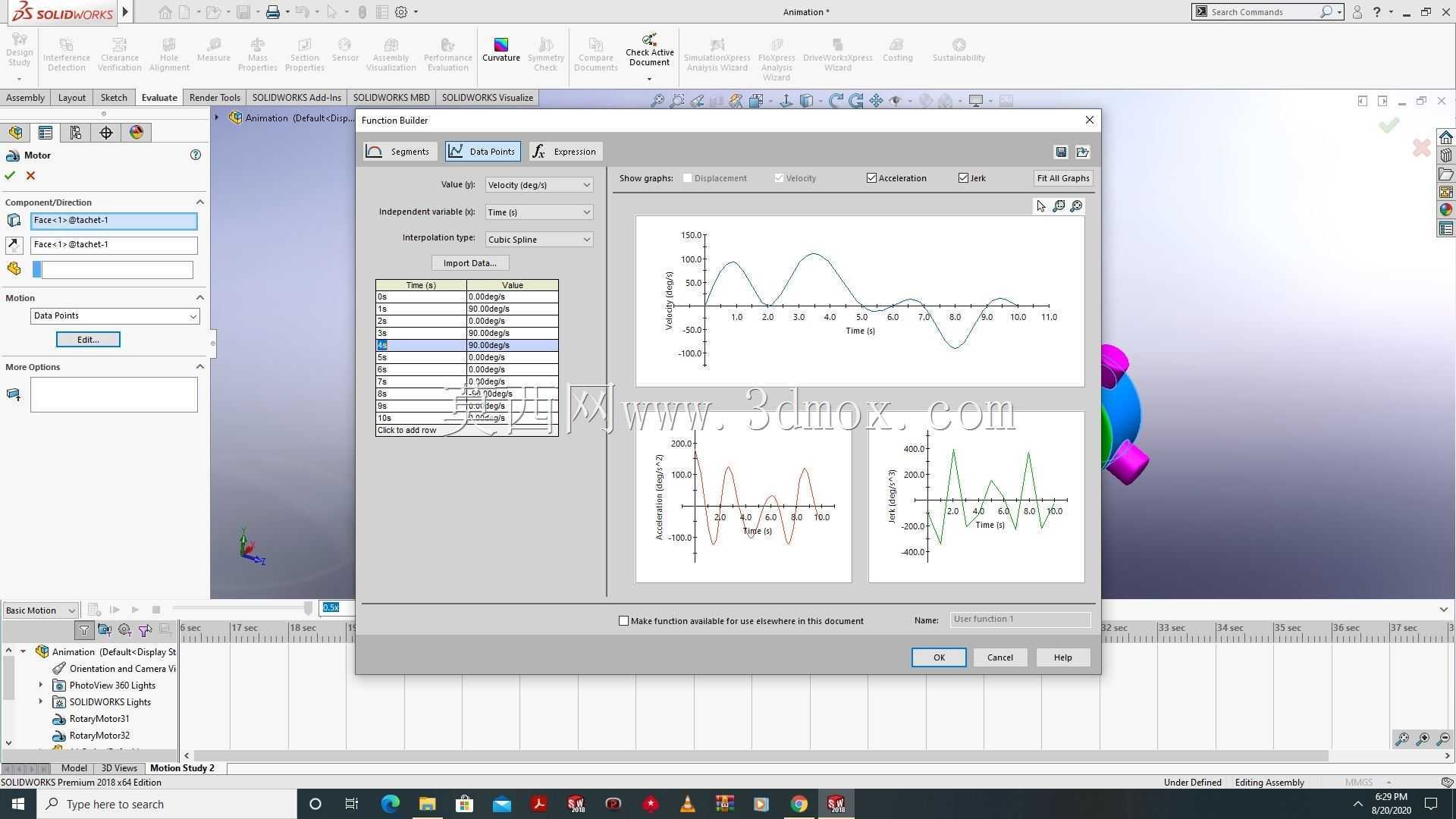Click Cancel in Function Builder

click(x=999, y=657)
